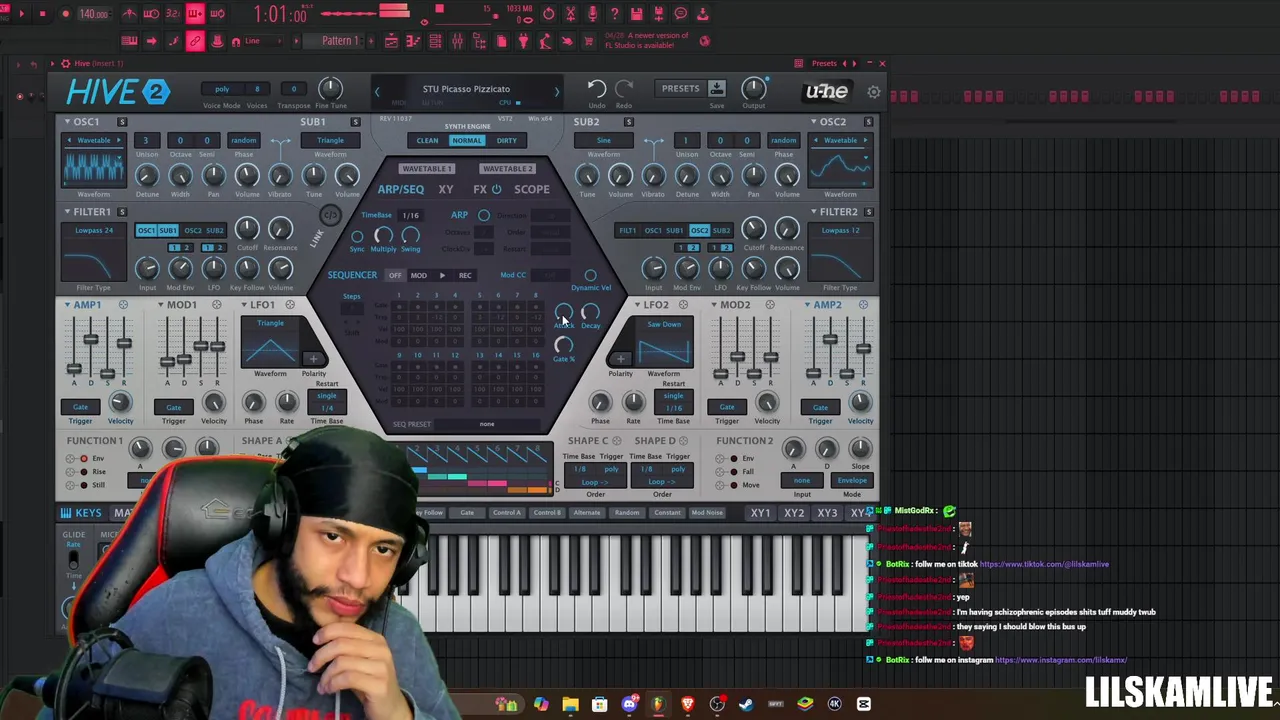The height and width of the screenshot is (720, 1280).
Task: Open OSC1 Wavetable waveform selector
Action: click(x=94, y=140)
